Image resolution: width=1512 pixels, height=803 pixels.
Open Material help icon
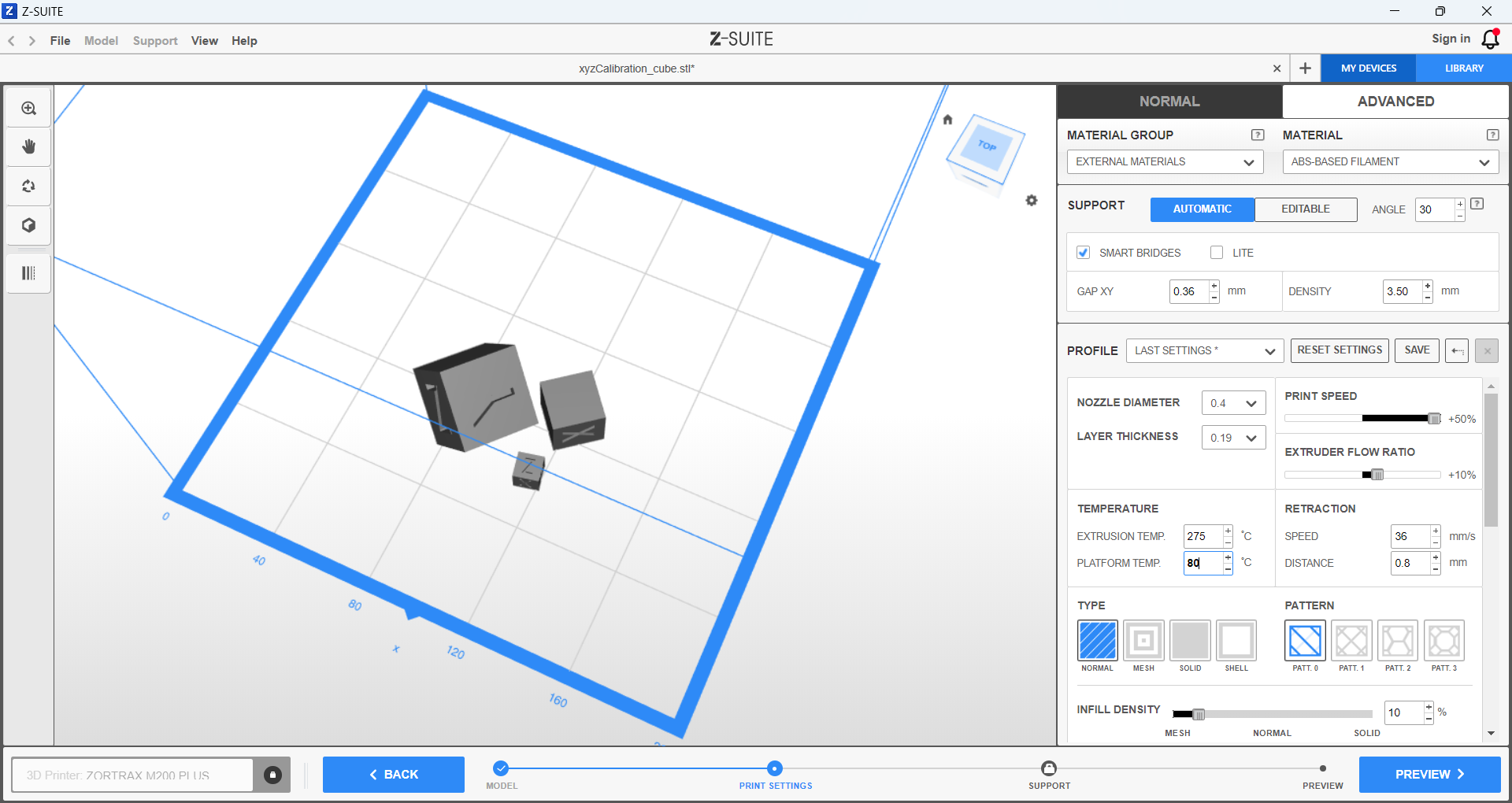[1492, 135]
